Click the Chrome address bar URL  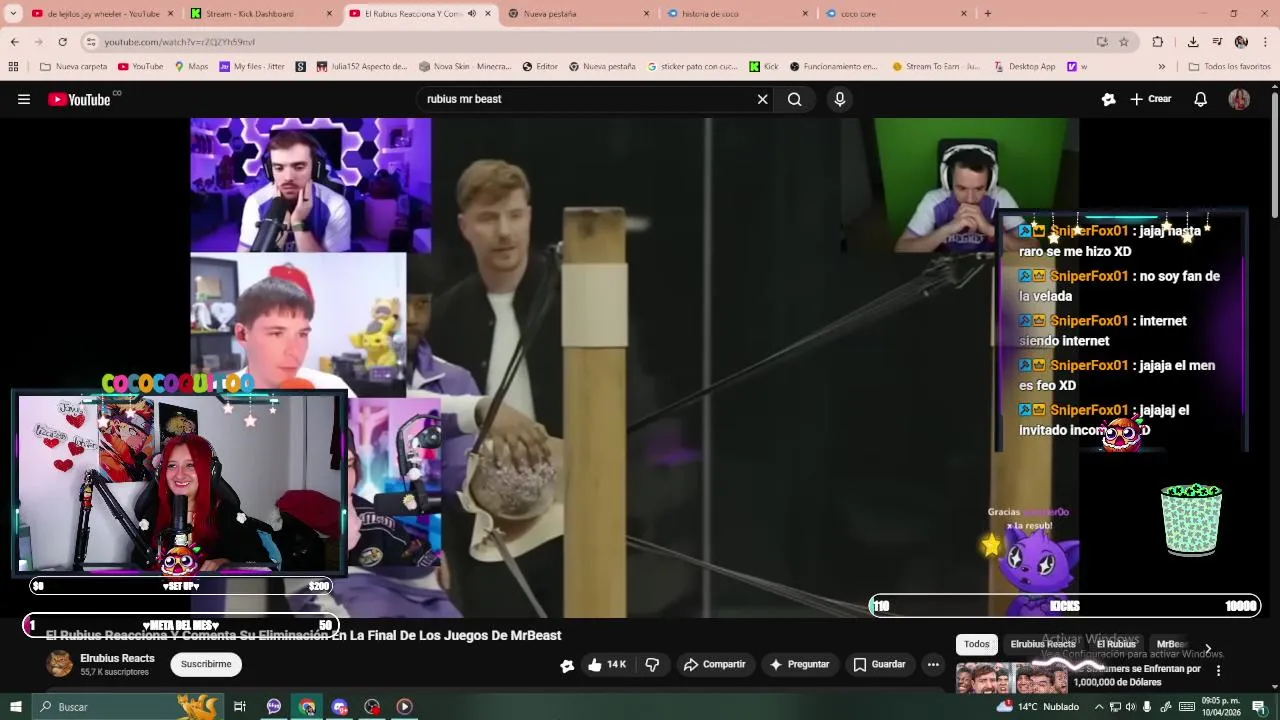coord(180,42)
